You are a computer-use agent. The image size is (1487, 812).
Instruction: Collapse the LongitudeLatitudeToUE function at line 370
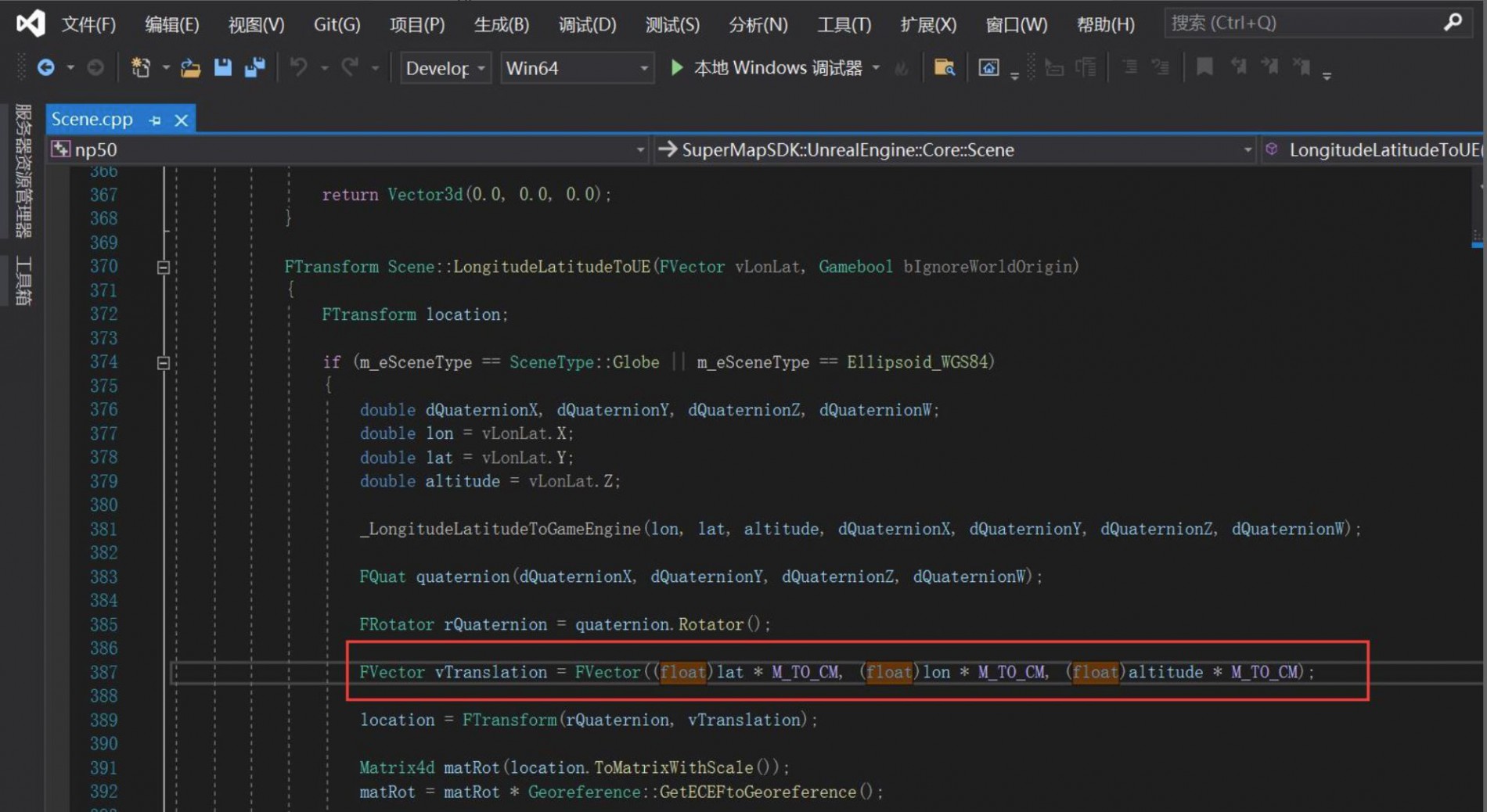164,268
